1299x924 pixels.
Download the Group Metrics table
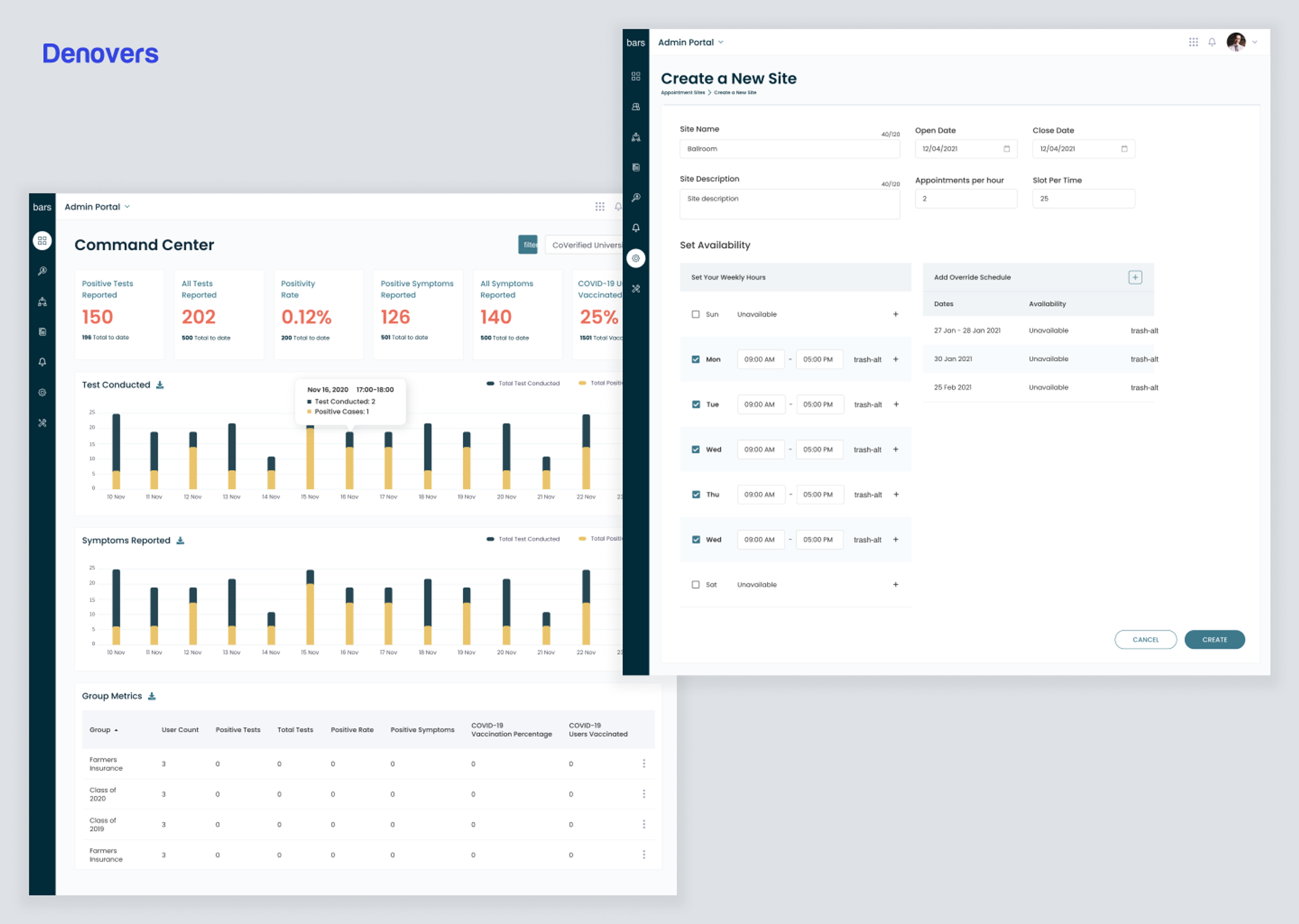pos(151,696)
